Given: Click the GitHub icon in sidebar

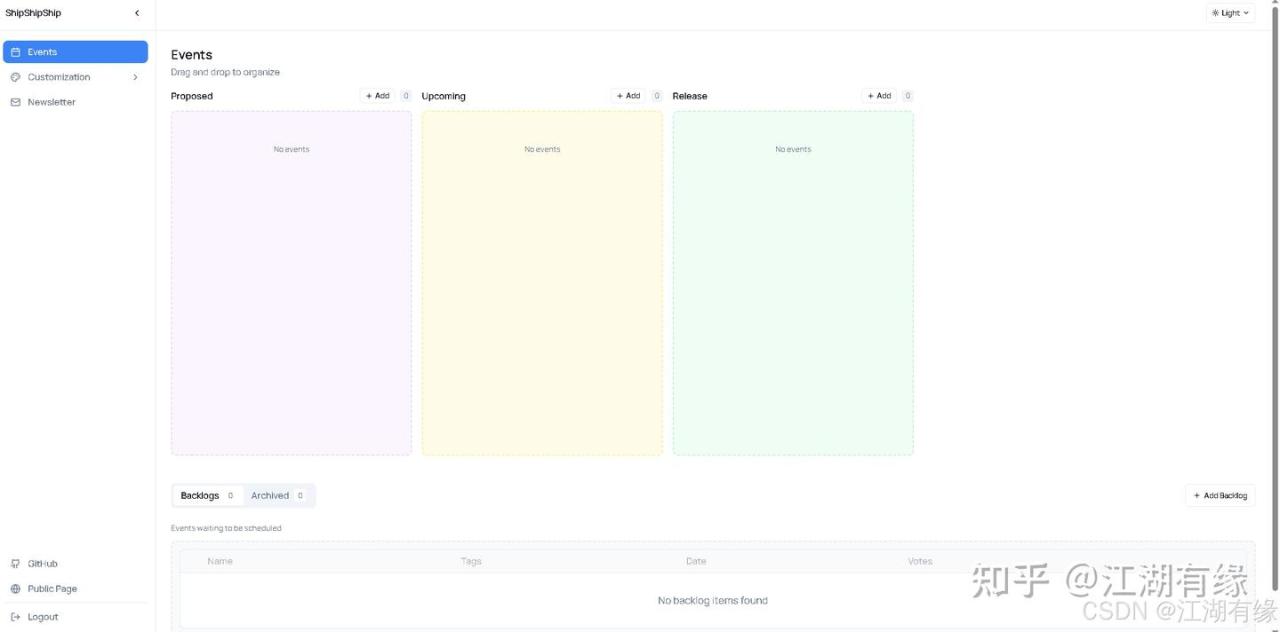Looking at the screenshot, I should pyautogui.click(x=15, y=564).
